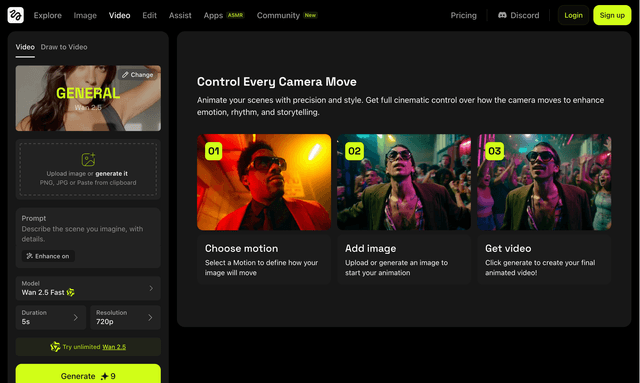Click the magic wand icon beside Enhance on
The height and width of the screenshot is (383, 640).
click(29, 256)
